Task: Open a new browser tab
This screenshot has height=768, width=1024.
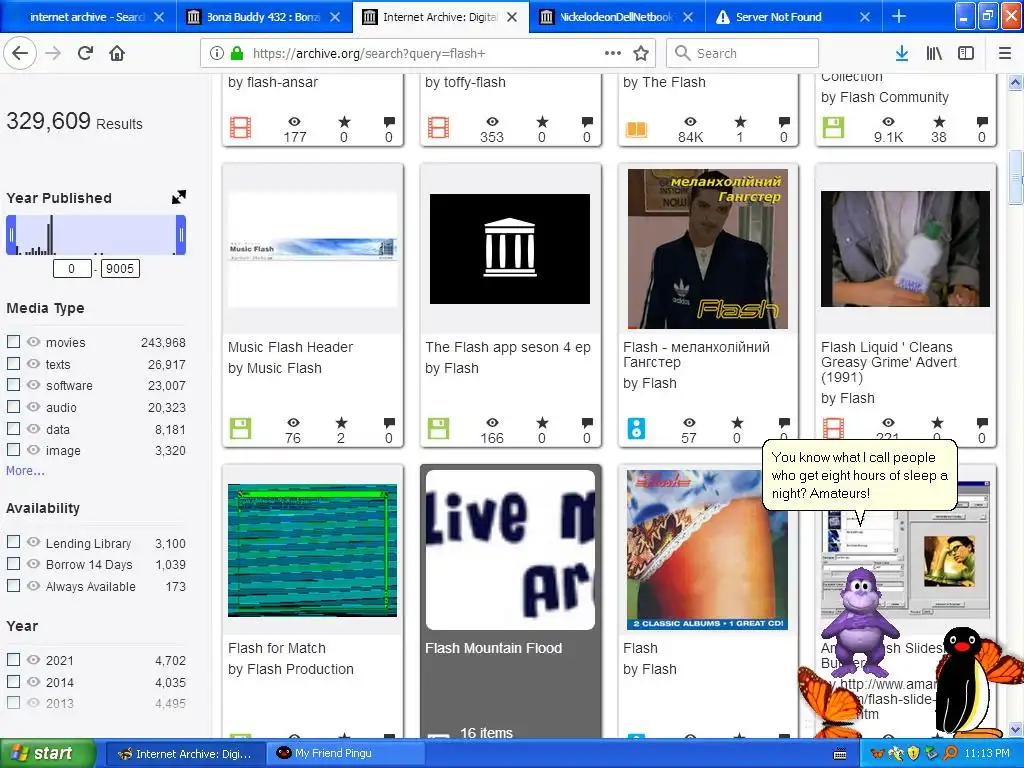Action: [899, 17]
